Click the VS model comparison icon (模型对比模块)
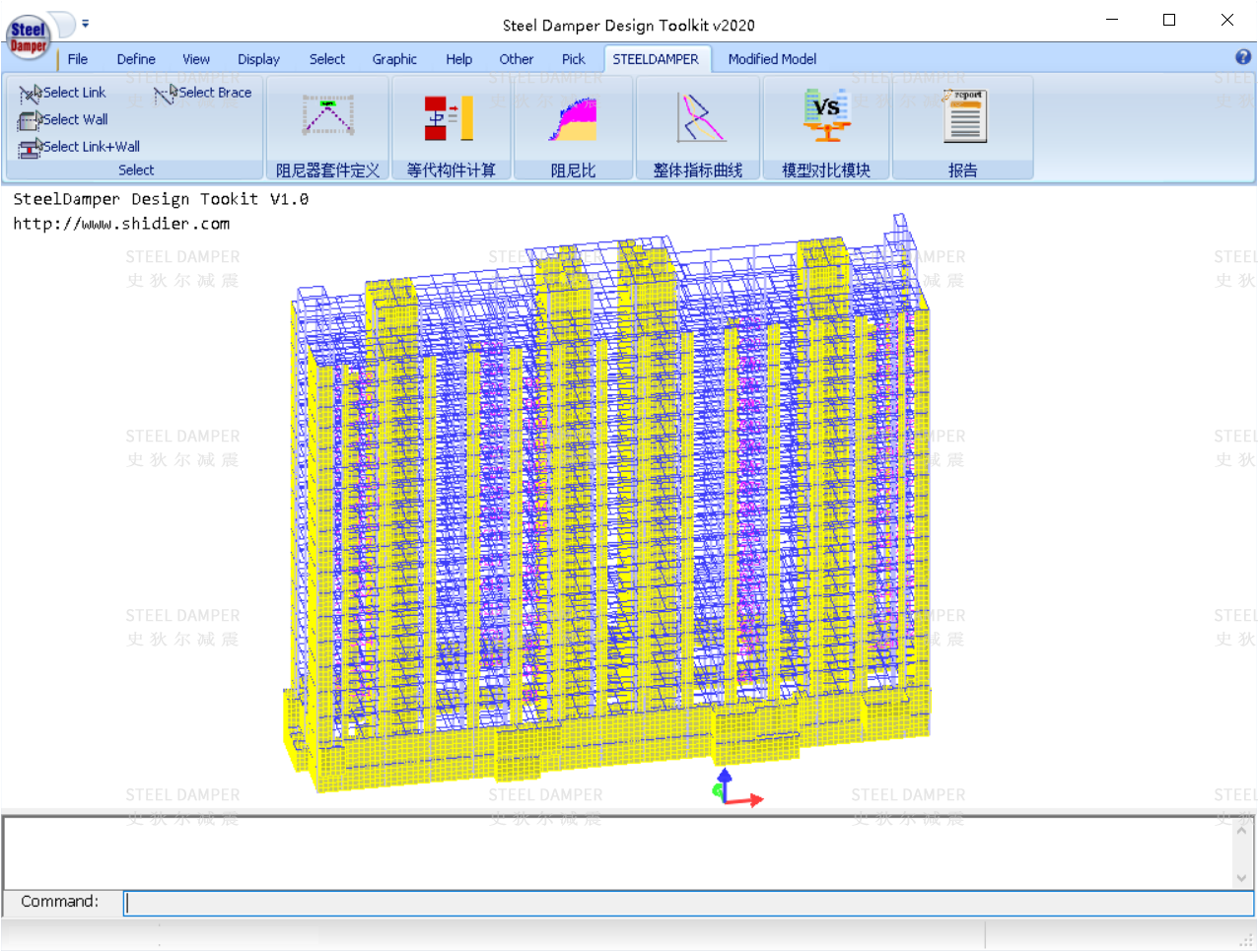This screenshot has height=952, width=1258. [x=826, y=115]
